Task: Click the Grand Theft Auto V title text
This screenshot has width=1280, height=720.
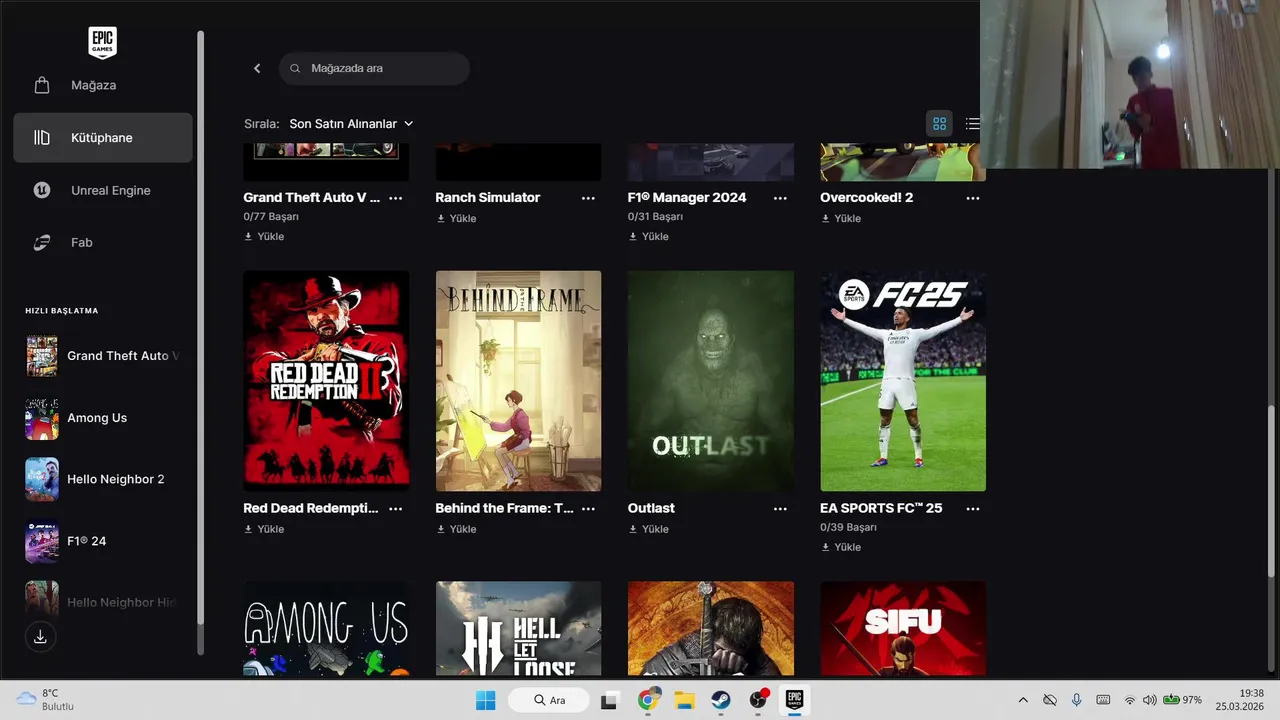Action: [x=312, y=198]
